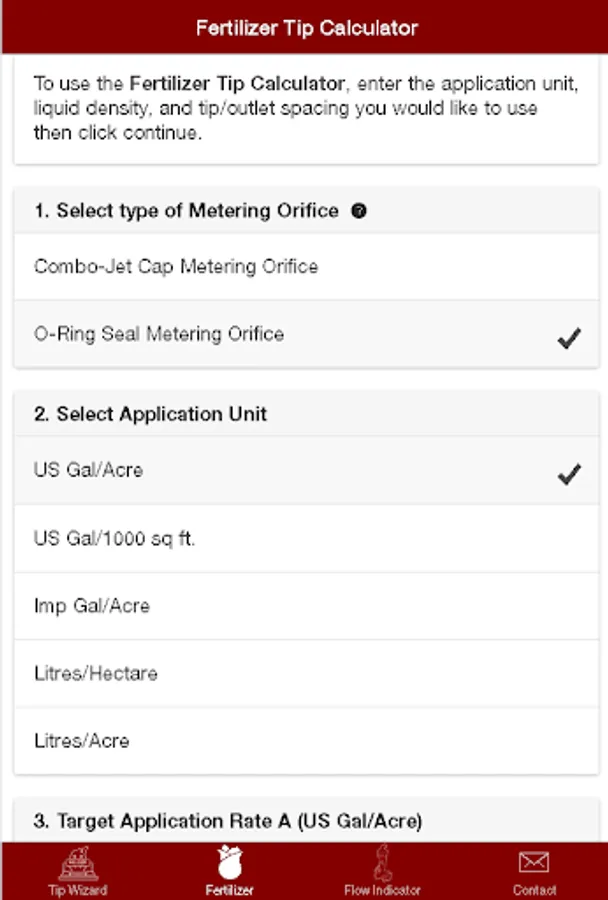Image resolution: width=608 pixels, height=900 pixels.
Task: Switch to the Flow Indicator tab label
Action: tap(382, 889)
